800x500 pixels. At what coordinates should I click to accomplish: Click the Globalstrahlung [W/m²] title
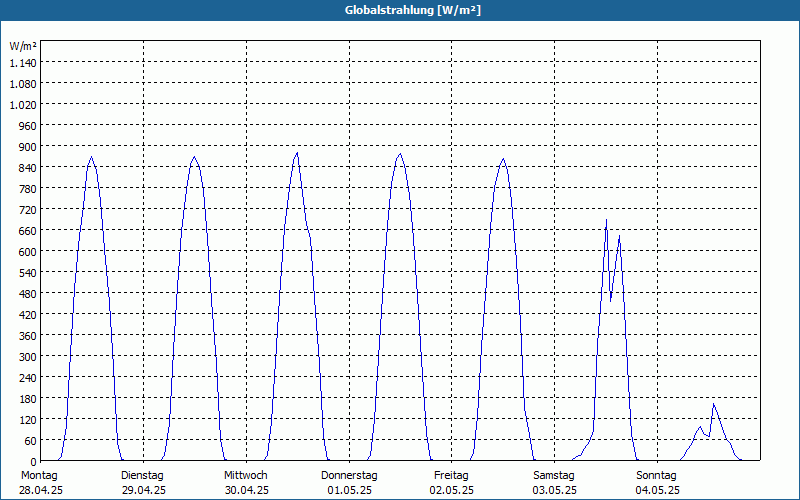point(413,10)
